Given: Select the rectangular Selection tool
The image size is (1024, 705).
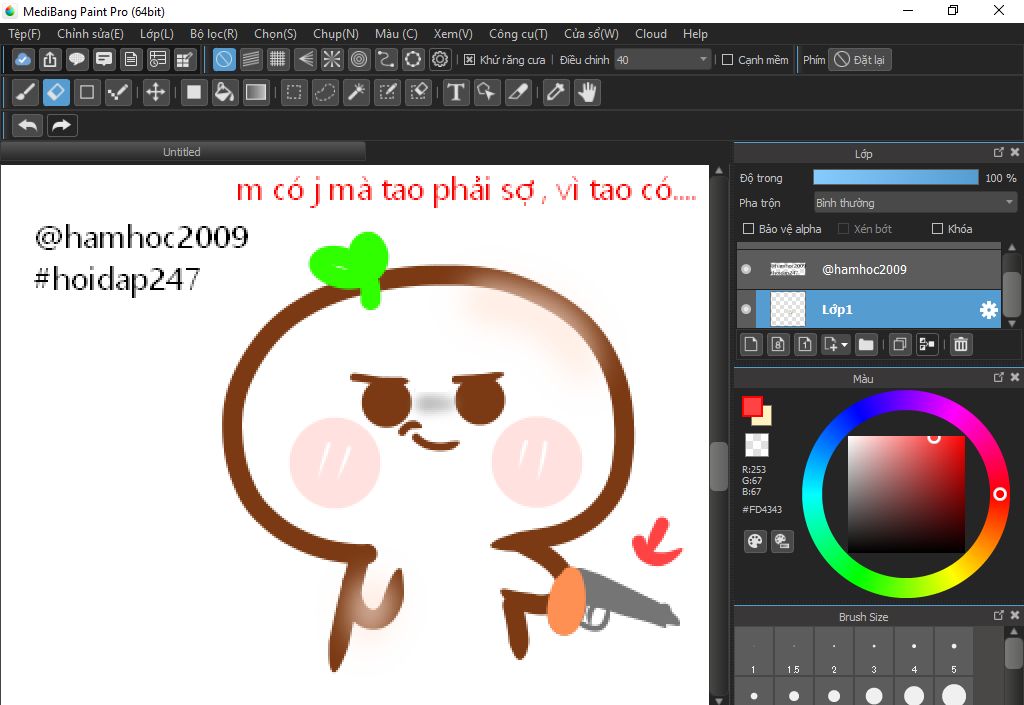Looking at the screenshot, I should click(x=294, y=92).
